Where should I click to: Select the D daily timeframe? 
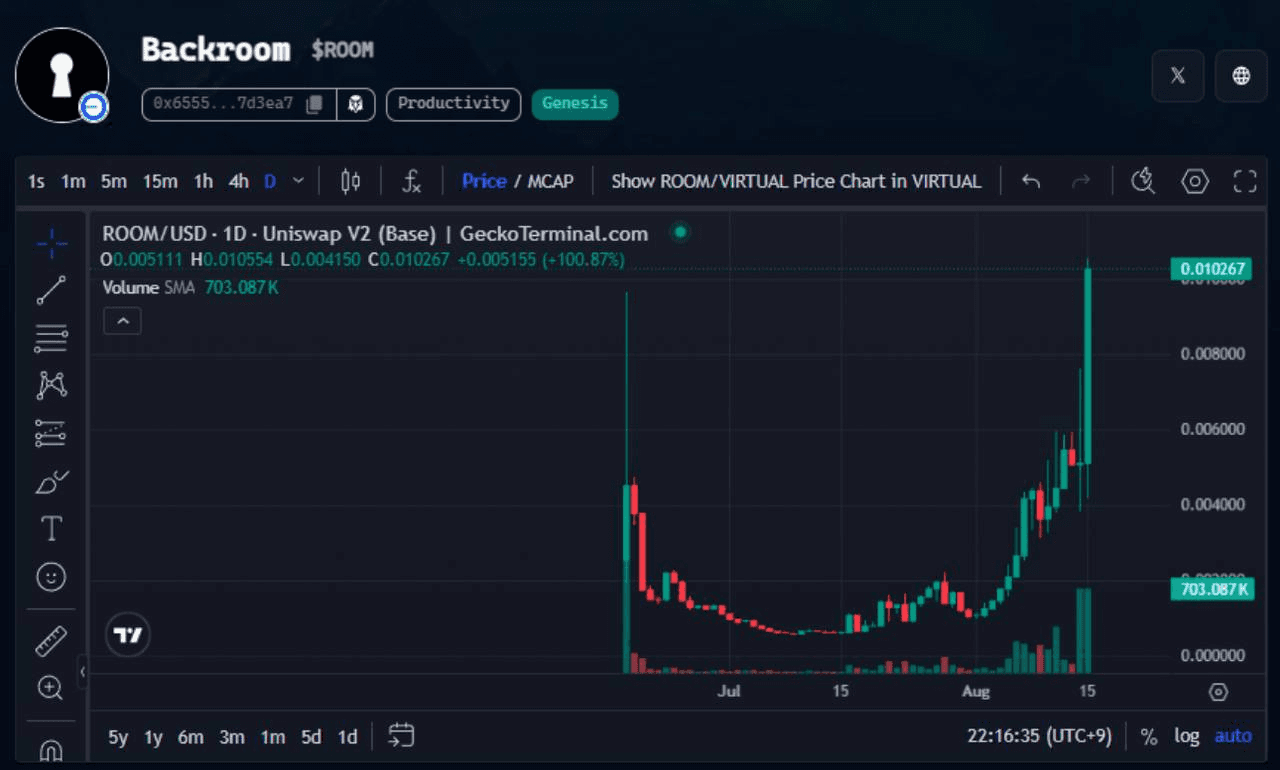[x=270, y=181]
